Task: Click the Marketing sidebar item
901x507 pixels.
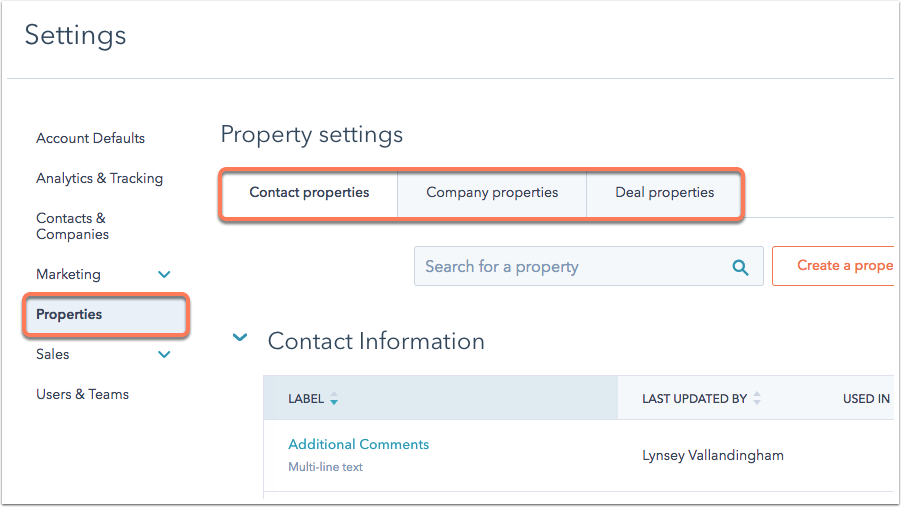Action: pos(68,275)
